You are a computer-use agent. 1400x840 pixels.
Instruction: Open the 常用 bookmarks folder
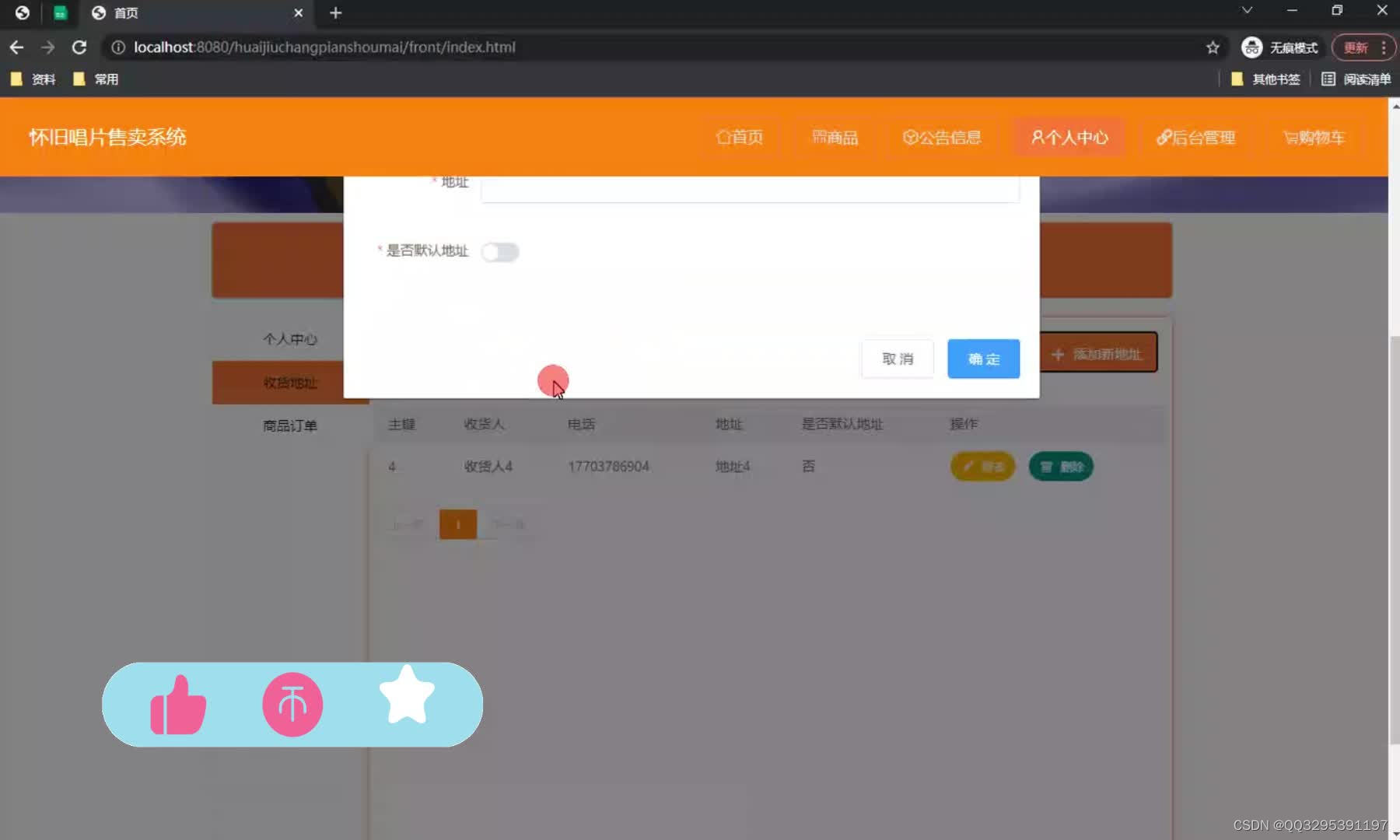pyautogui.click(x=96, y=79)
